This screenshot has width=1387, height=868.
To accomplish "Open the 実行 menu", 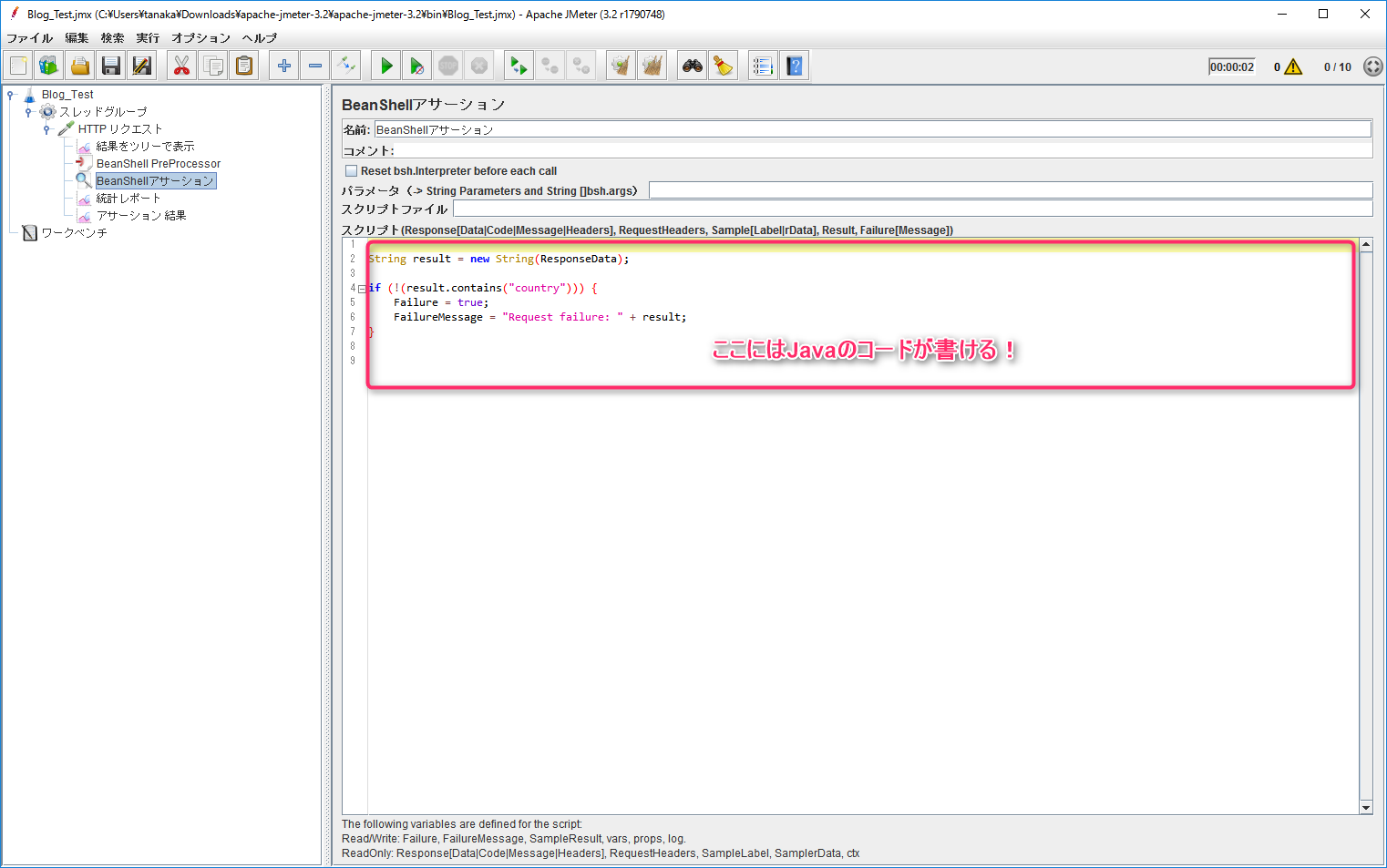I will point(148,38).
